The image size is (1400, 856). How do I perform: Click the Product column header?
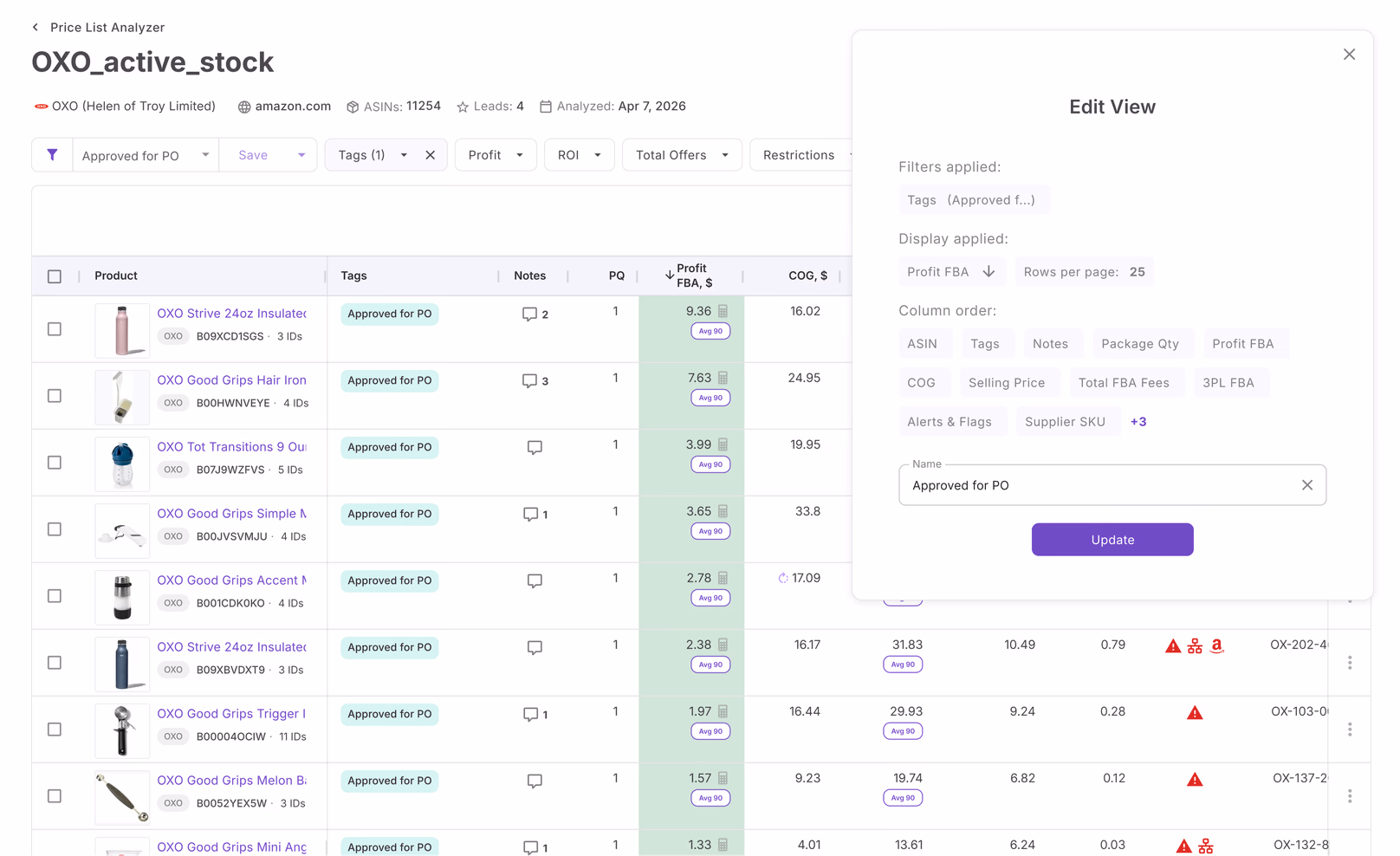(x=116, y=276)
